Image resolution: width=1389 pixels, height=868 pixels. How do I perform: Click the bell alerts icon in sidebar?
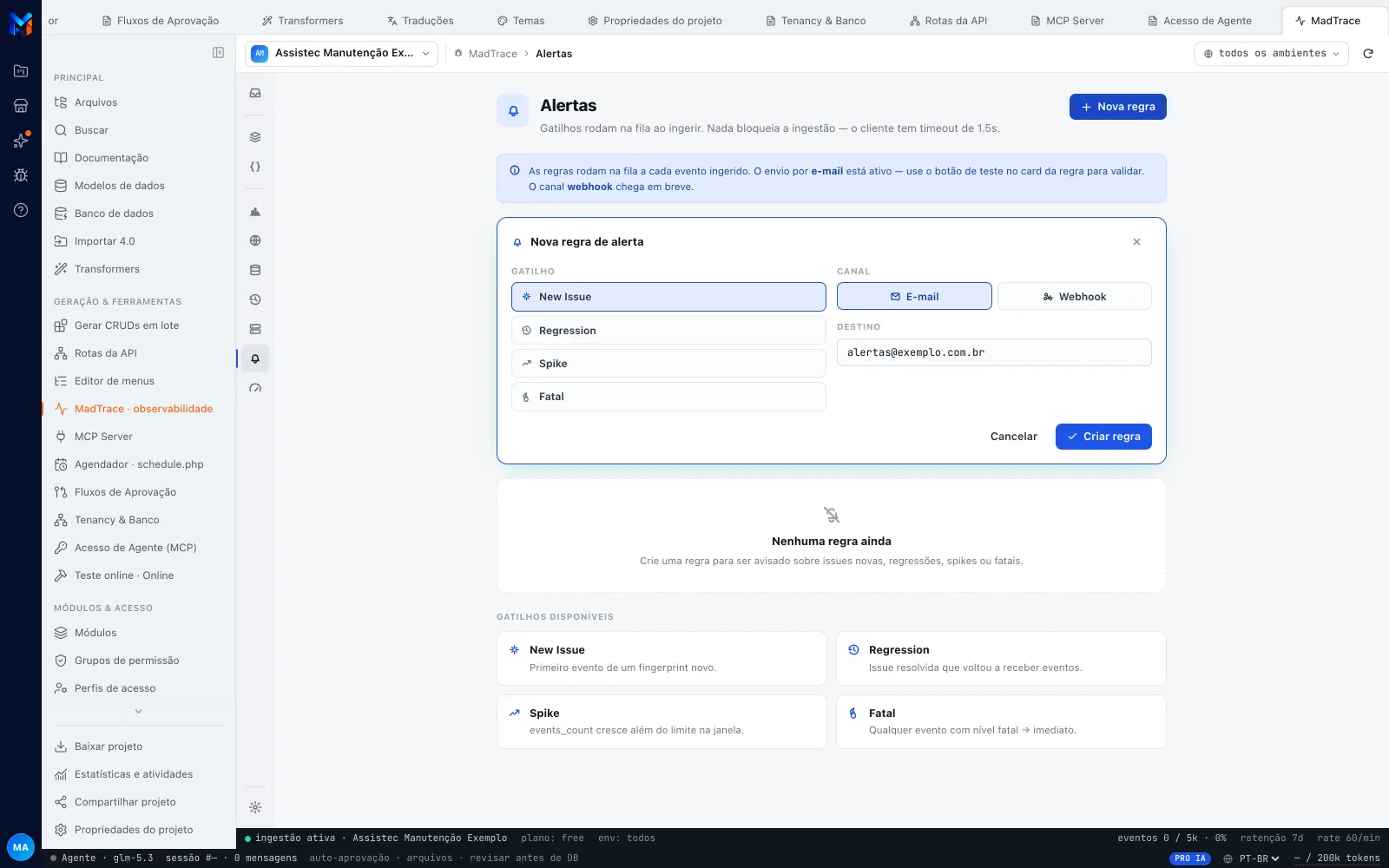pyautogui.click(x=255, y=358)
